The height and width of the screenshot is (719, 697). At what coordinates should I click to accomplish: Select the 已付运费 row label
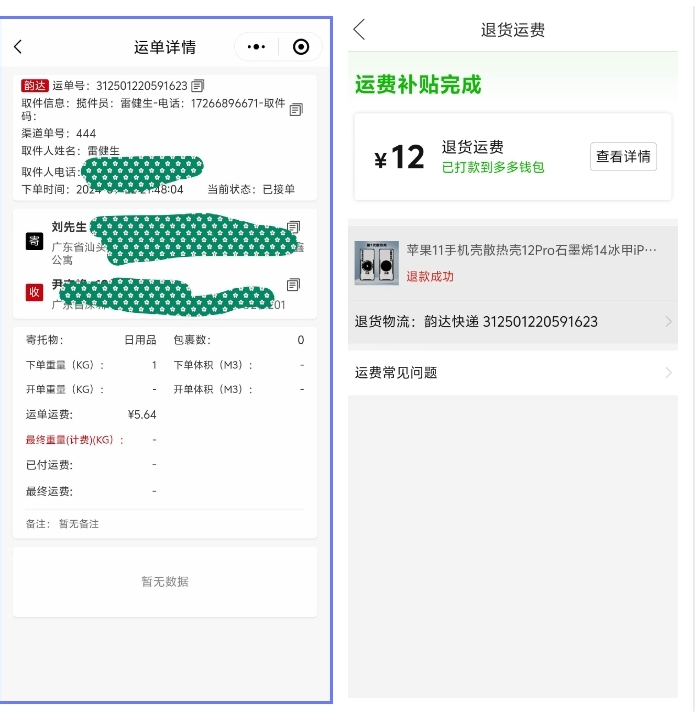[x=49, y=465]
